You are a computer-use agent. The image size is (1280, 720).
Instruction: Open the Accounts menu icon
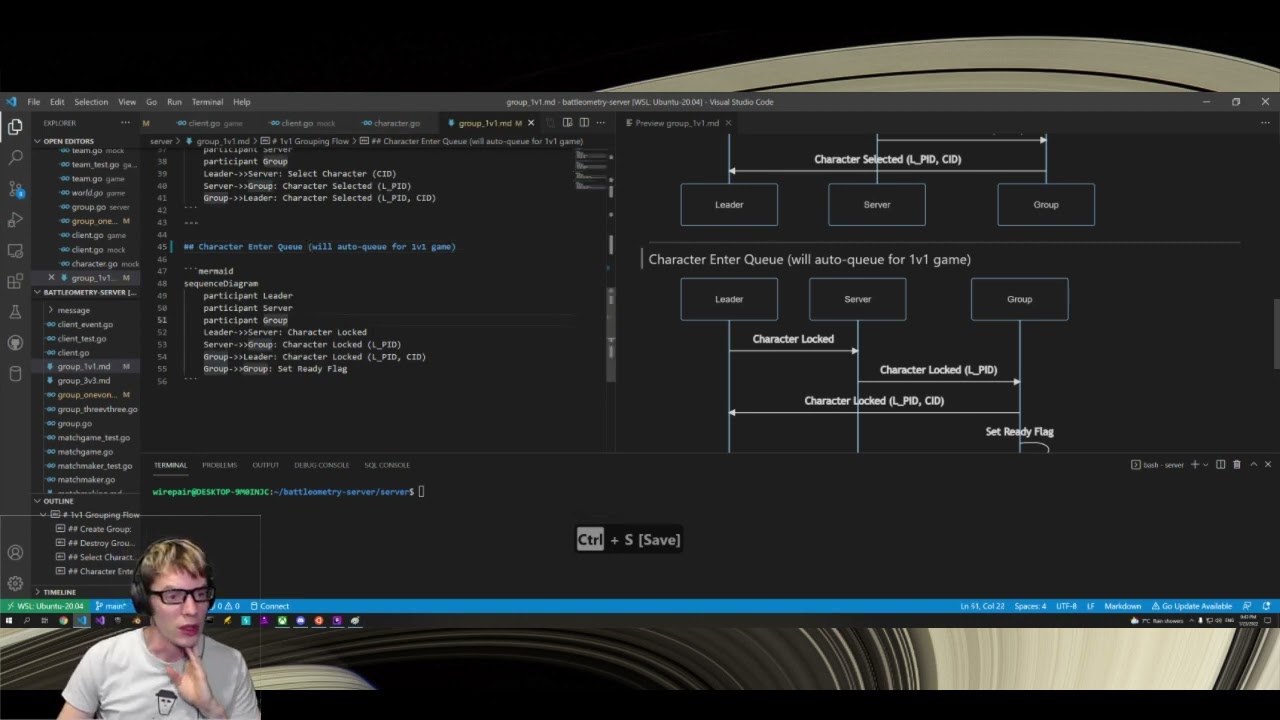[x=15, y=553]
